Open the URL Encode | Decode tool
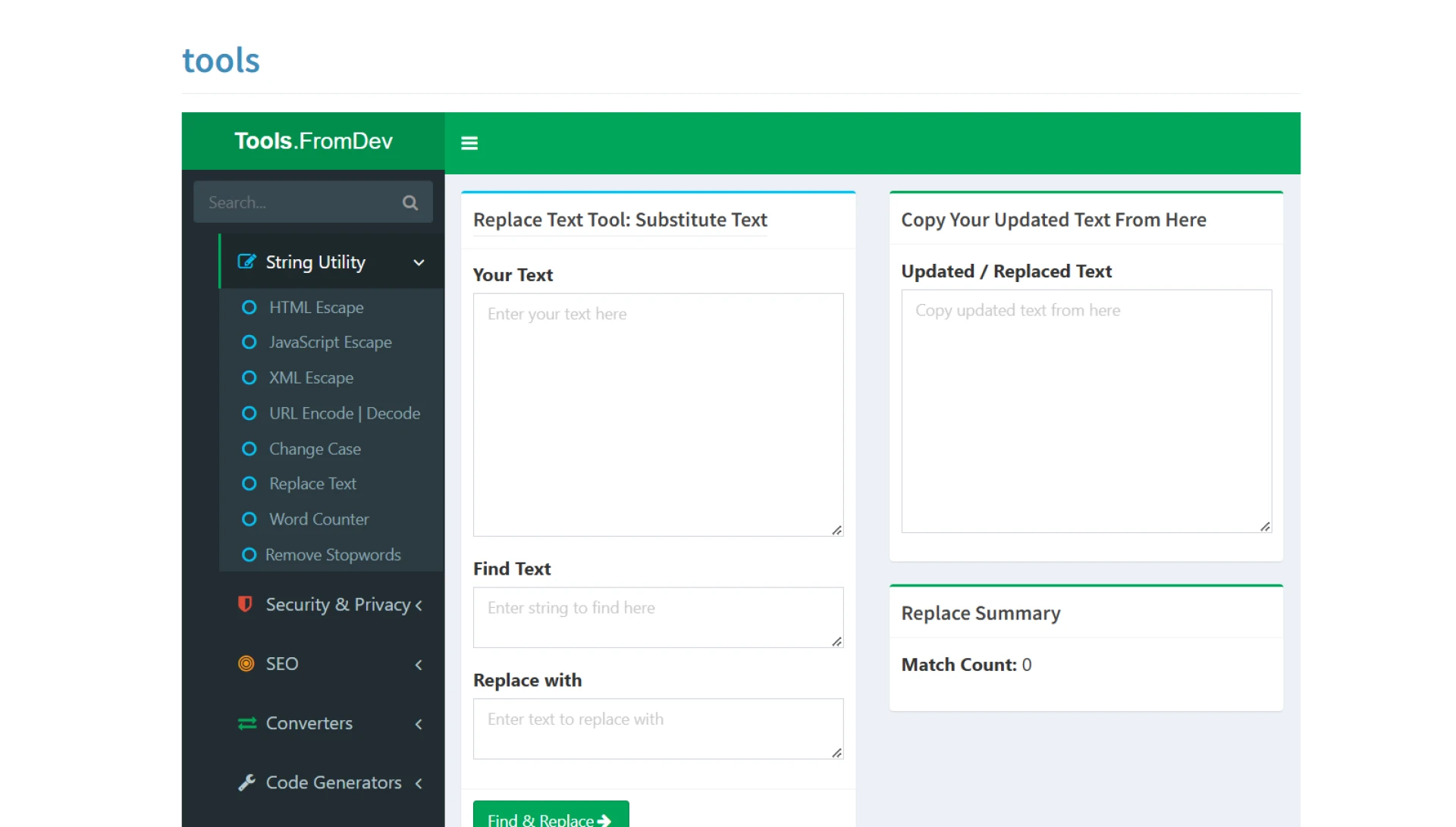This screenshot has height=827, width=1456. click(345, 413)
